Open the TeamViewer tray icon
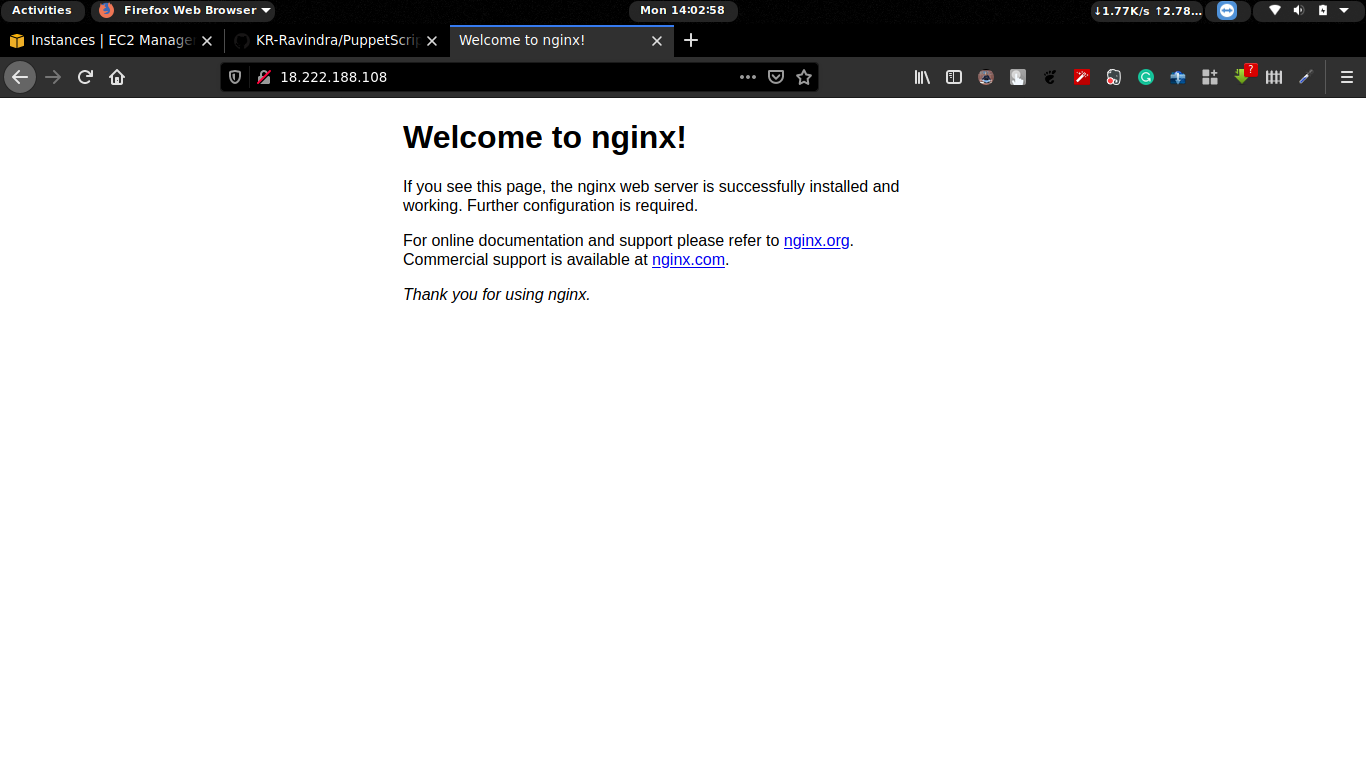 coord(1227,10)
